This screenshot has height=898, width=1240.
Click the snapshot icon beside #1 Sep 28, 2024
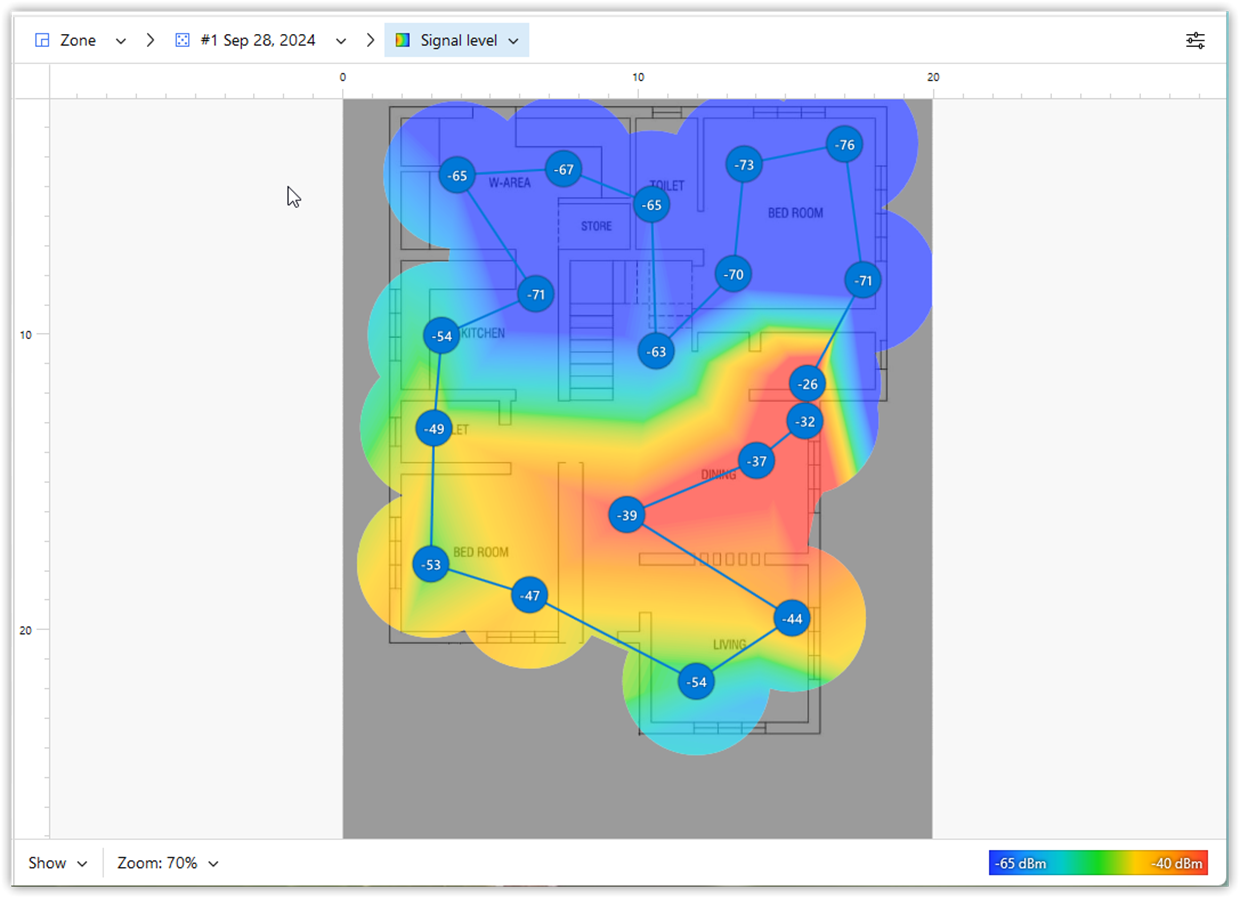coord(182,41)
